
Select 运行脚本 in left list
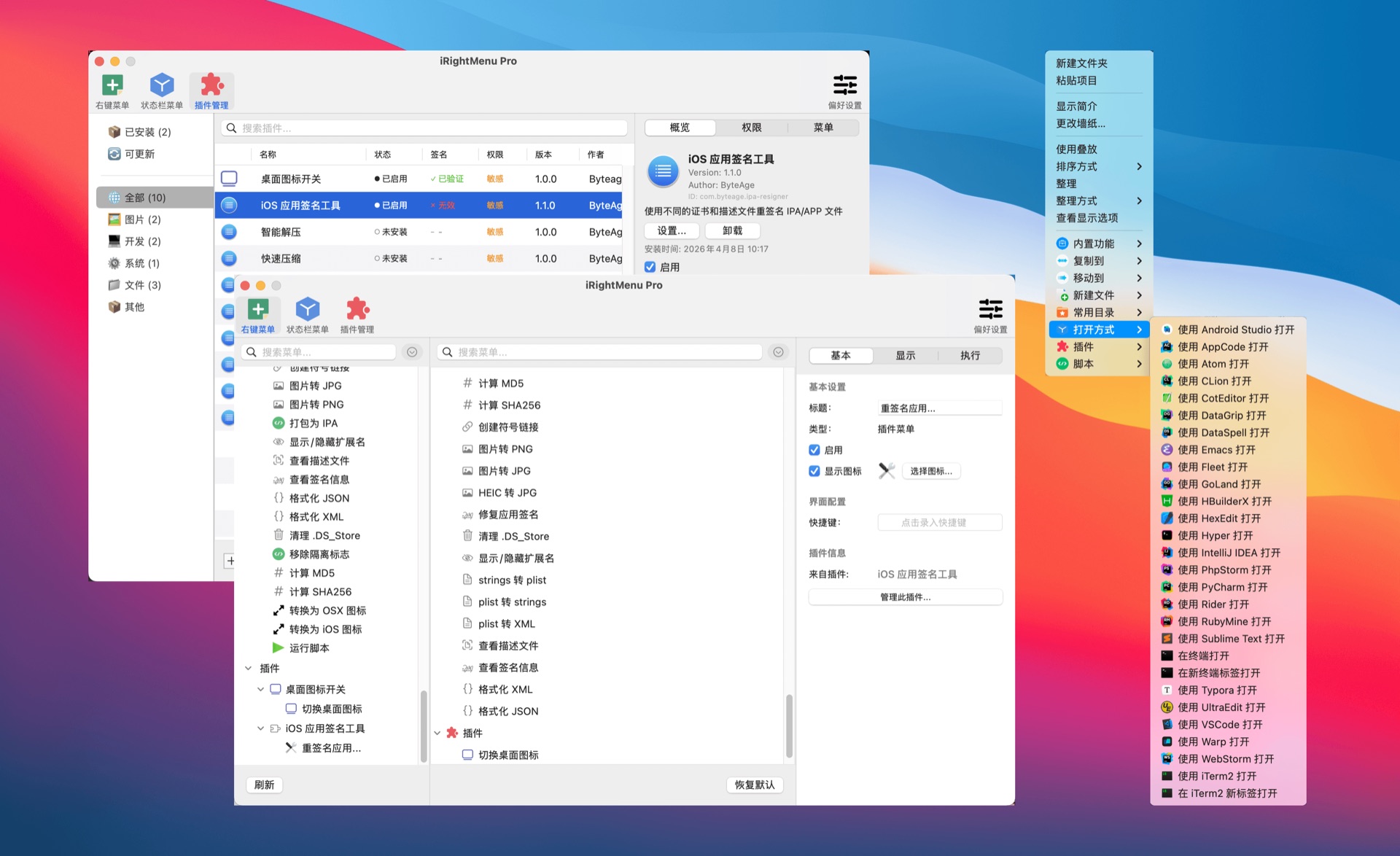pos(300,648)
